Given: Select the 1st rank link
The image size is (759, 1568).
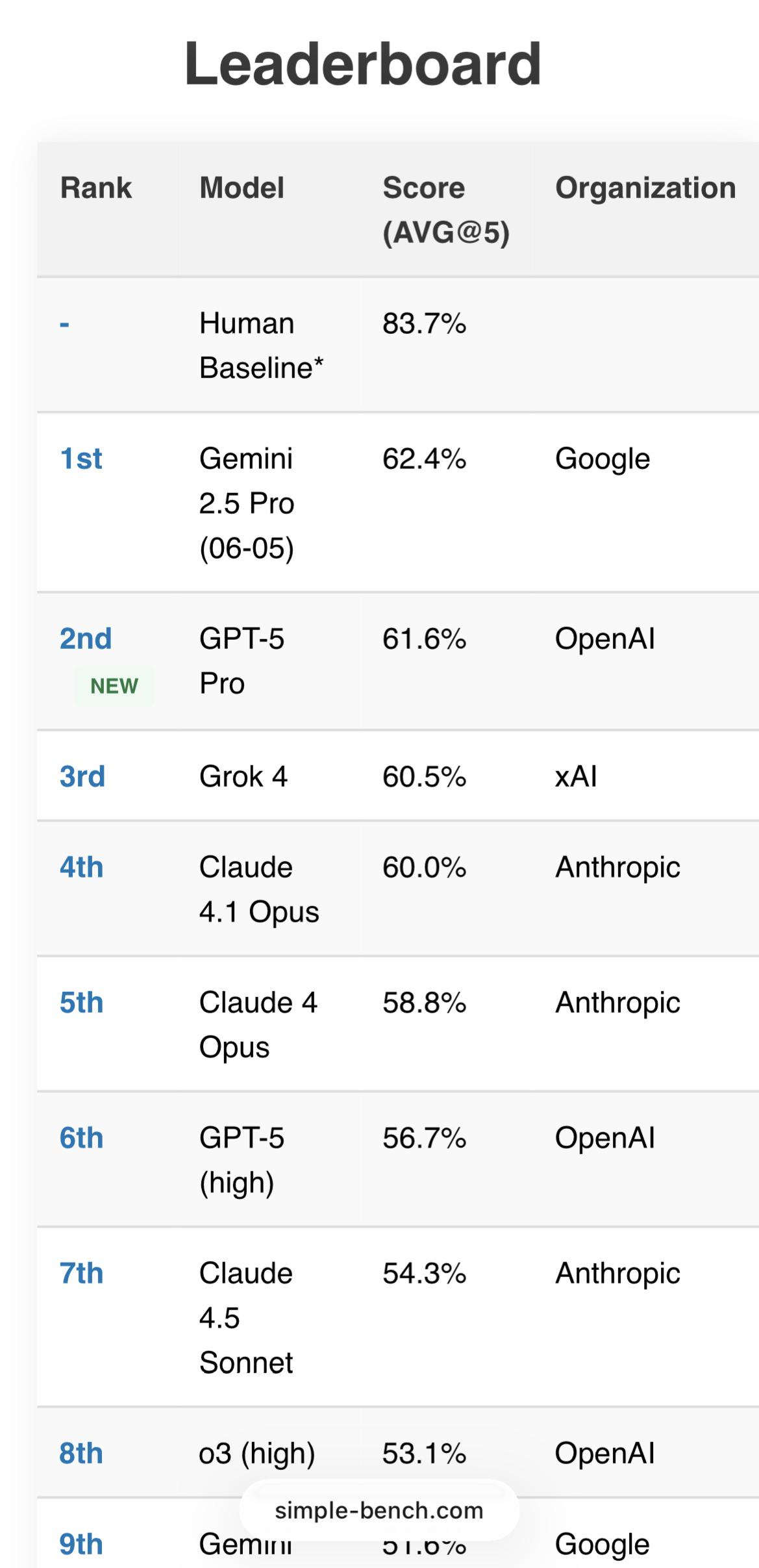Looking at the screenshot, I should [x=81, y=459].
